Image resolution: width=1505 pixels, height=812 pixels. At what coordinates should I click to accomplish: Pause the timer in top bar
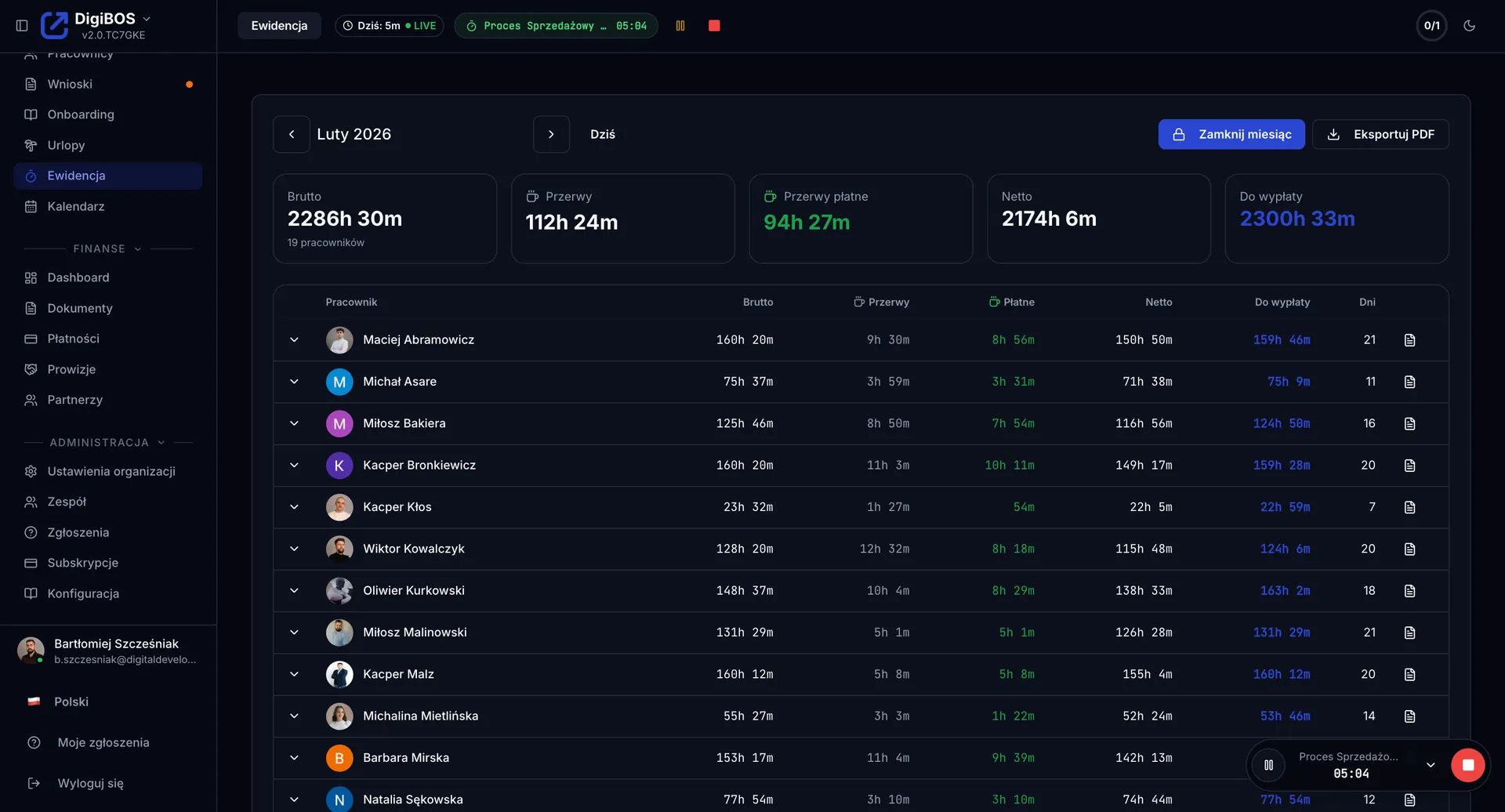click(x=680, y=26)
